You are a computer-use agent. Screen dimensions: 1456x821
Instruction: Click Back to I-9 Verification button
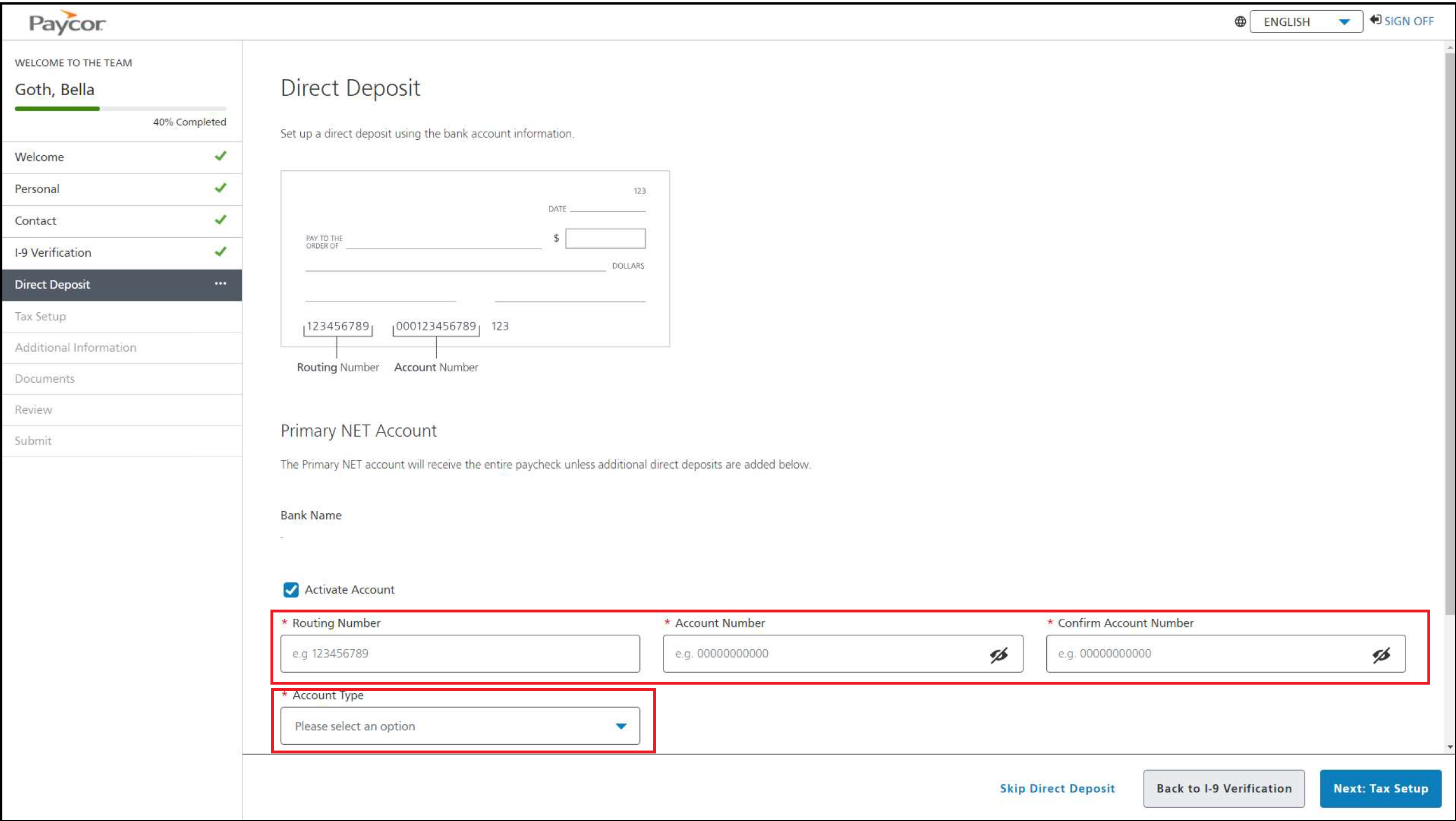(x=1224, y=788)
